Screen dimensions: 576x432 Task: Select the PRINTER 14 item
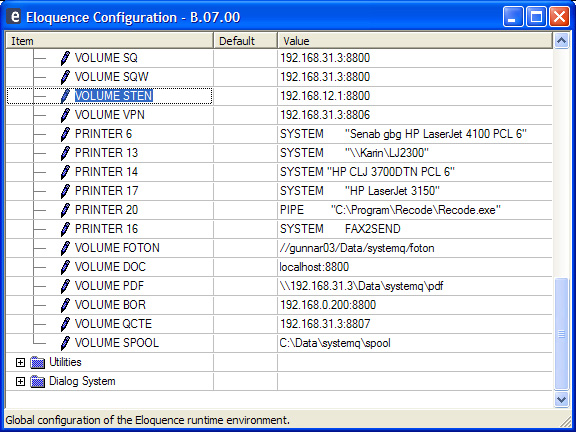tap(107, 172)
